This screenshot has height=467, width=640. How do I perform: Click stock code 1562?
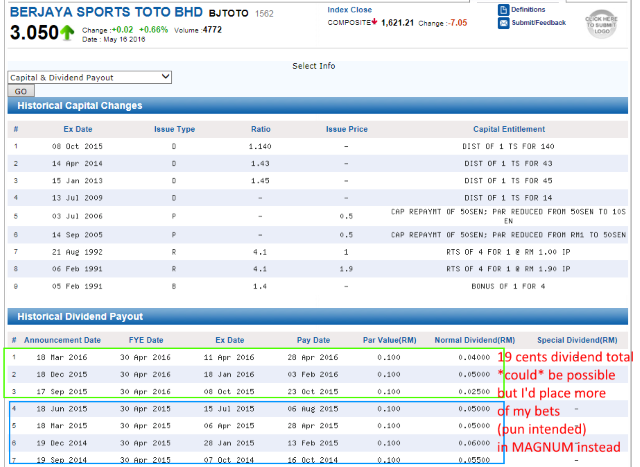(x=264, y=14)
